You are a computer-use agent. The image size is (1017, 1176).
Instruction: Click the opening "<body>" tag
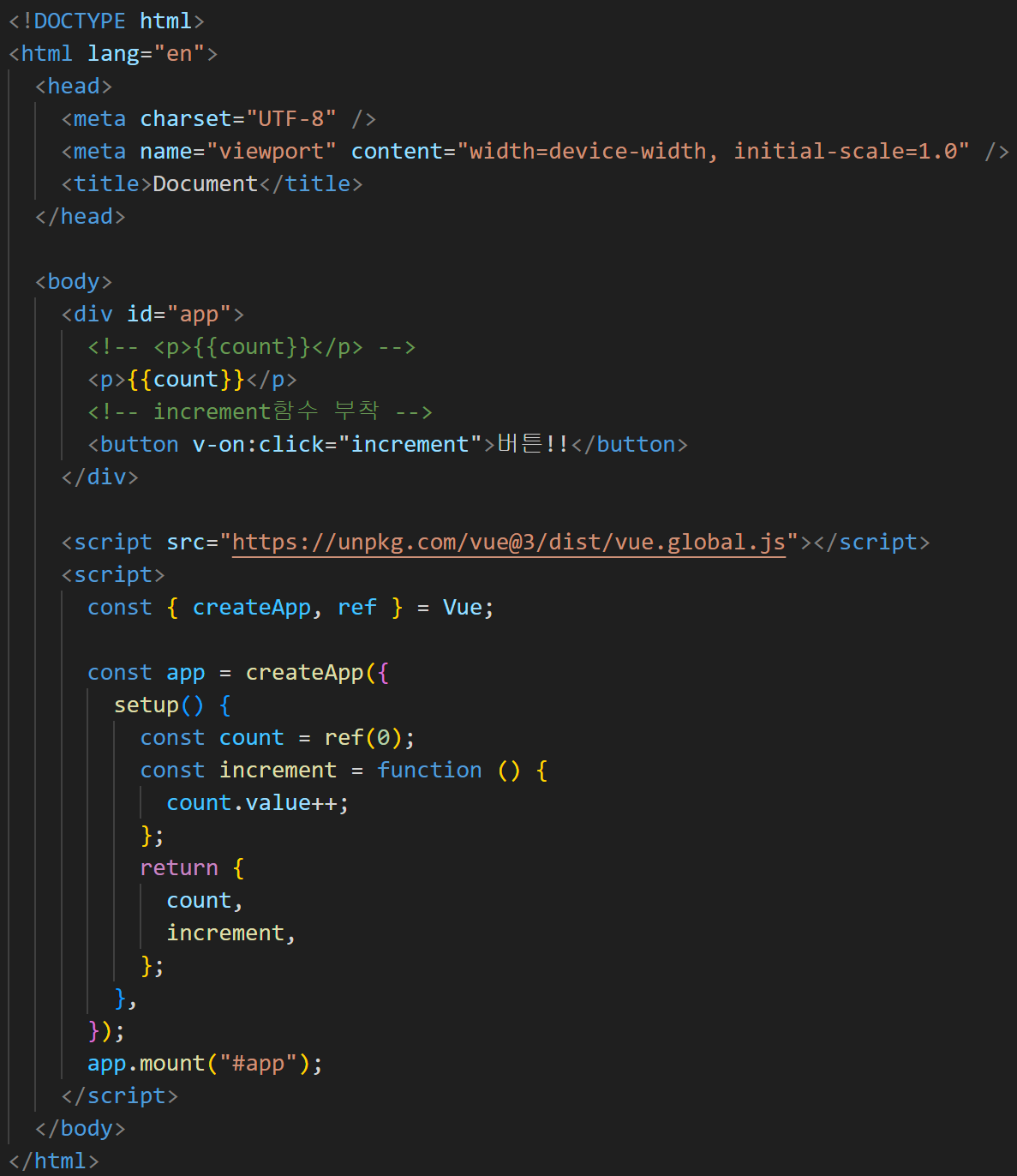tap(74, 282)
